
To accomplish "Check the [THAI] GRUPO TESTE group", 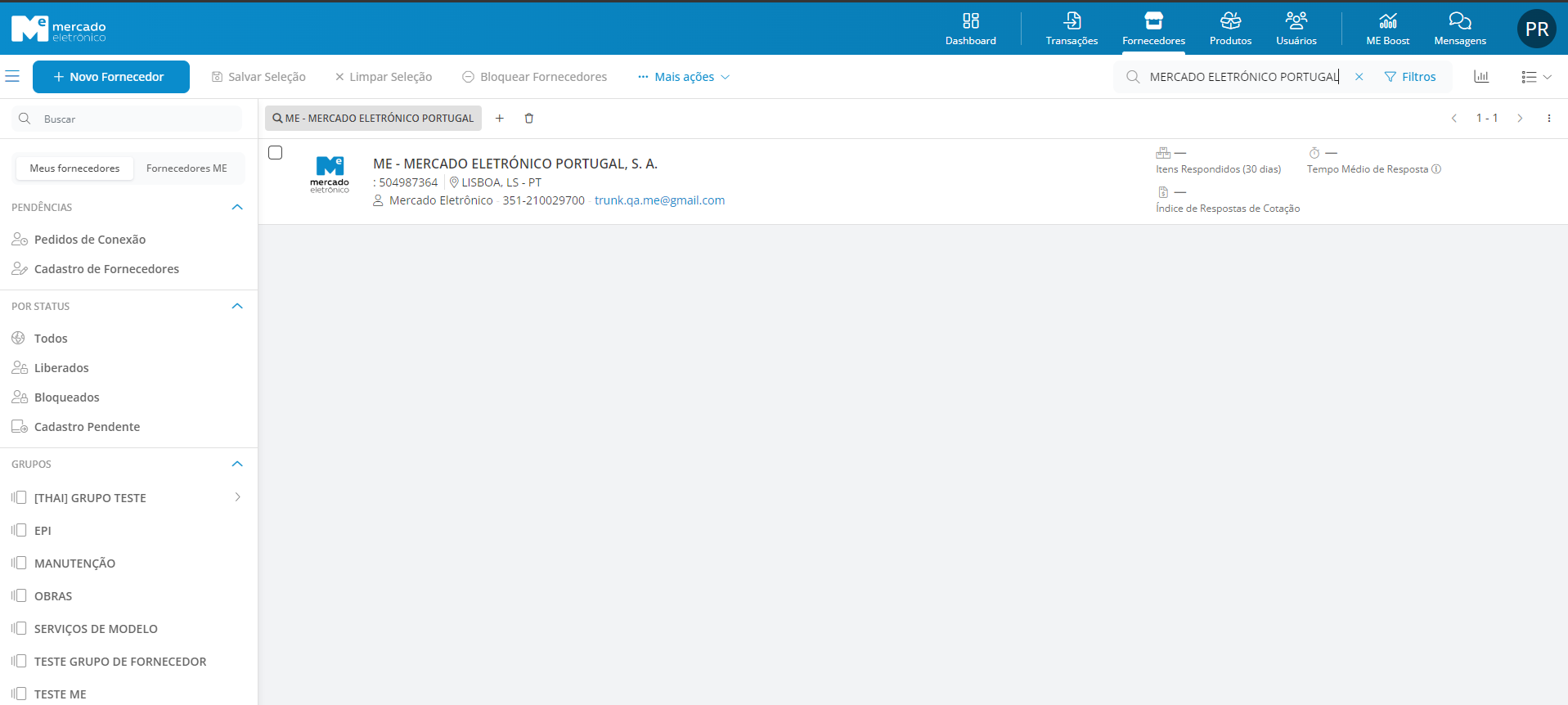I will click(x=19, y=497).
